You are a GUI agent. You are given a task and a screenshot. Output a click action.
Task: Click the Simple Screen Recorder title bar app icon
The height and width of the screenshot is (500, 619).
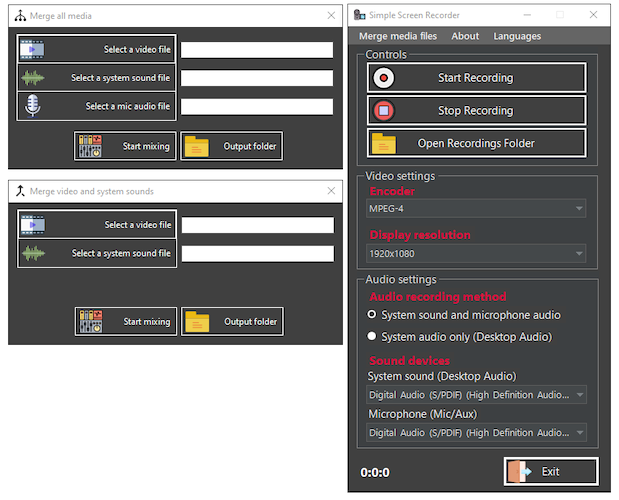click(x=360, y=15)
